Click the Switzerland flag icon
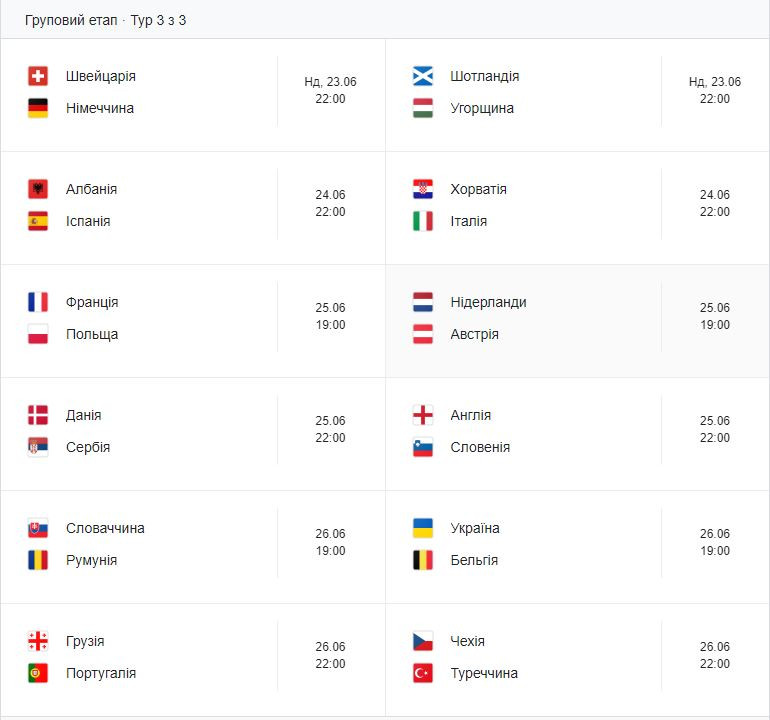The height and width of the screenshot is (720, 770). [38, 76]
